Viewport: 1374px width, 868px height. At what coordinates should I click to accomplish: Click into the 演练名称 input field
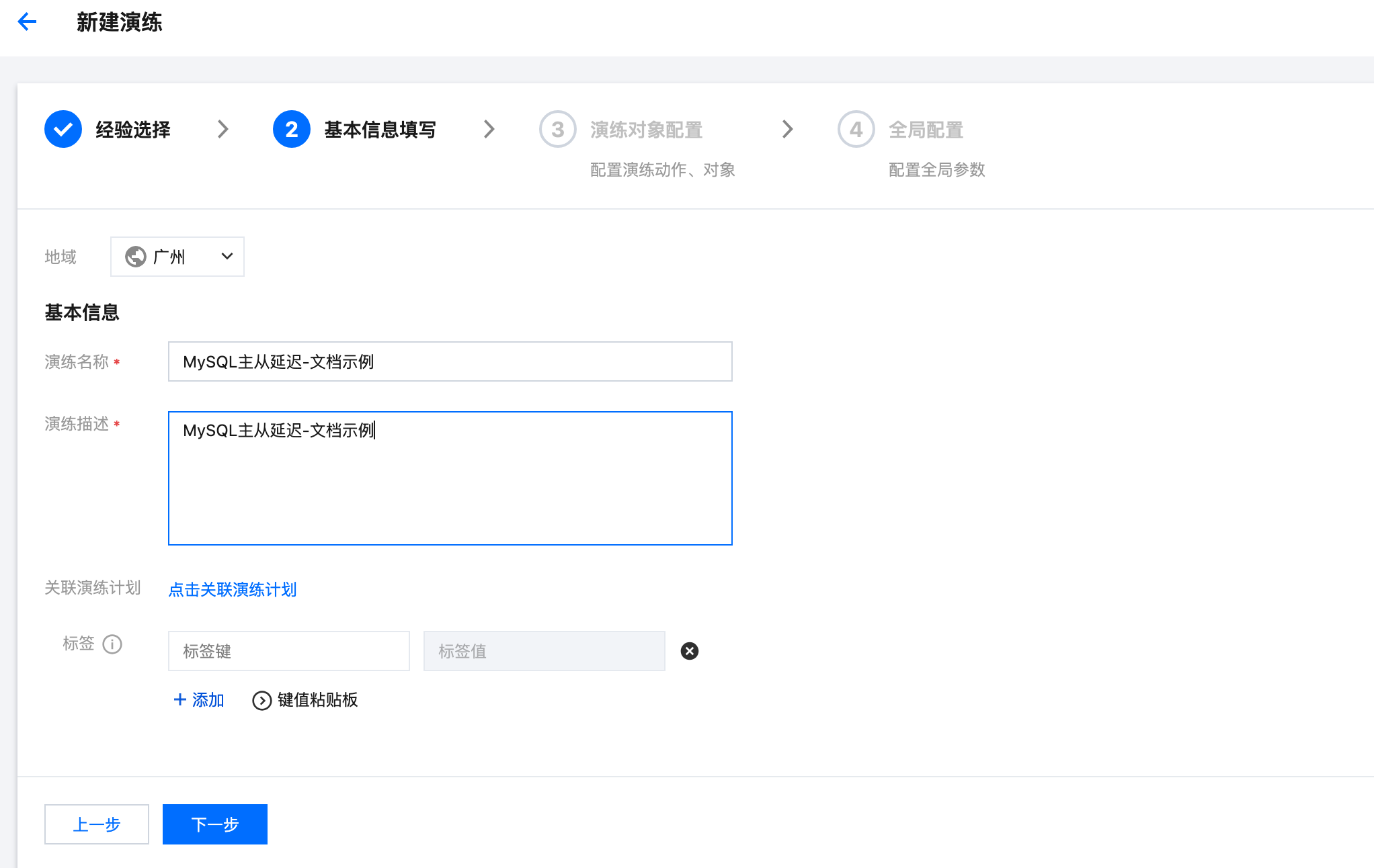[450, 361]
